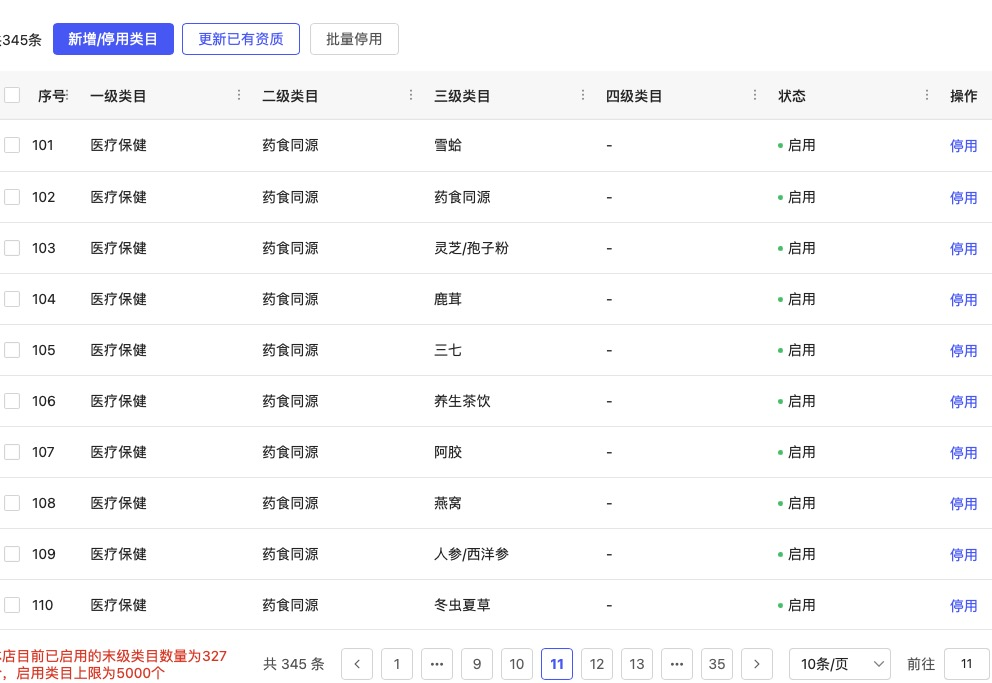992x683 pixels.
Task: Select checkbox for row 105 三七
Action: pos(12,350)
